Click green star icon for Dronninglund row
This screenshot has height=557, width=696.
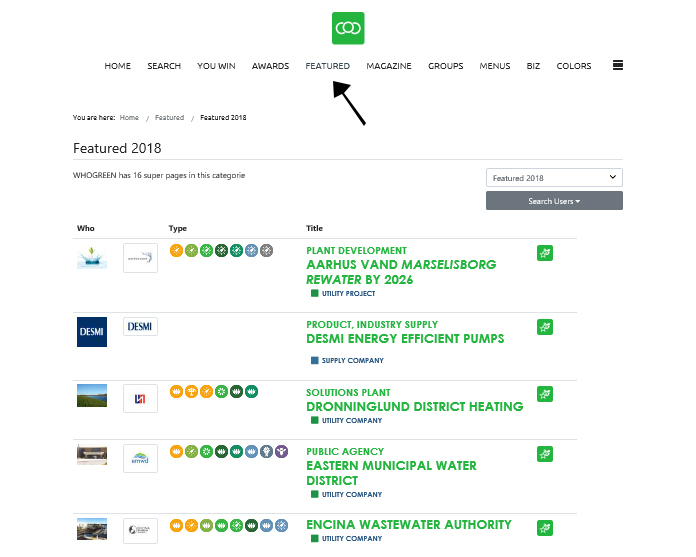545,394
